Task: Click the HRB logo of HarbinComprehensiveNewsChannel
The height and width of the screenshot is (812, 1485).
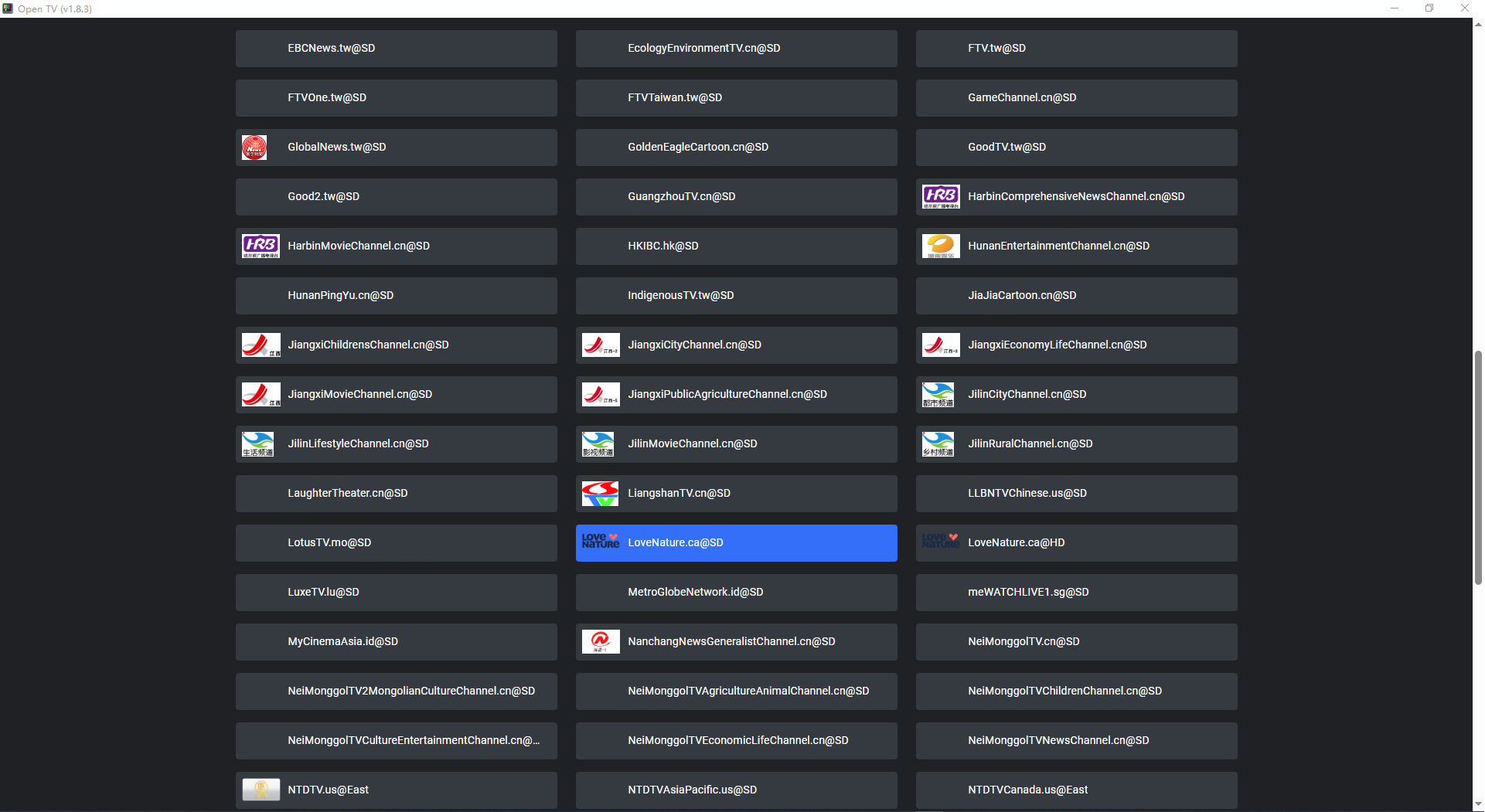Action: pos(941,197)
